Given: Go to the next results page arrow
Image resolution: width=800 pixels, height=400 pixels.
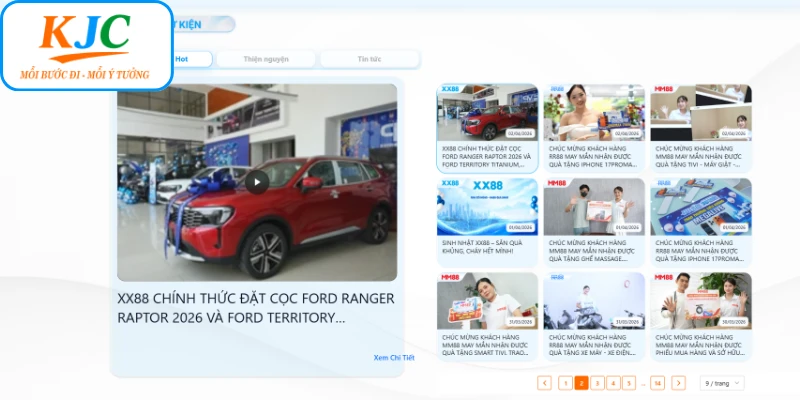Looking at the screenshot, I should 678,383.
